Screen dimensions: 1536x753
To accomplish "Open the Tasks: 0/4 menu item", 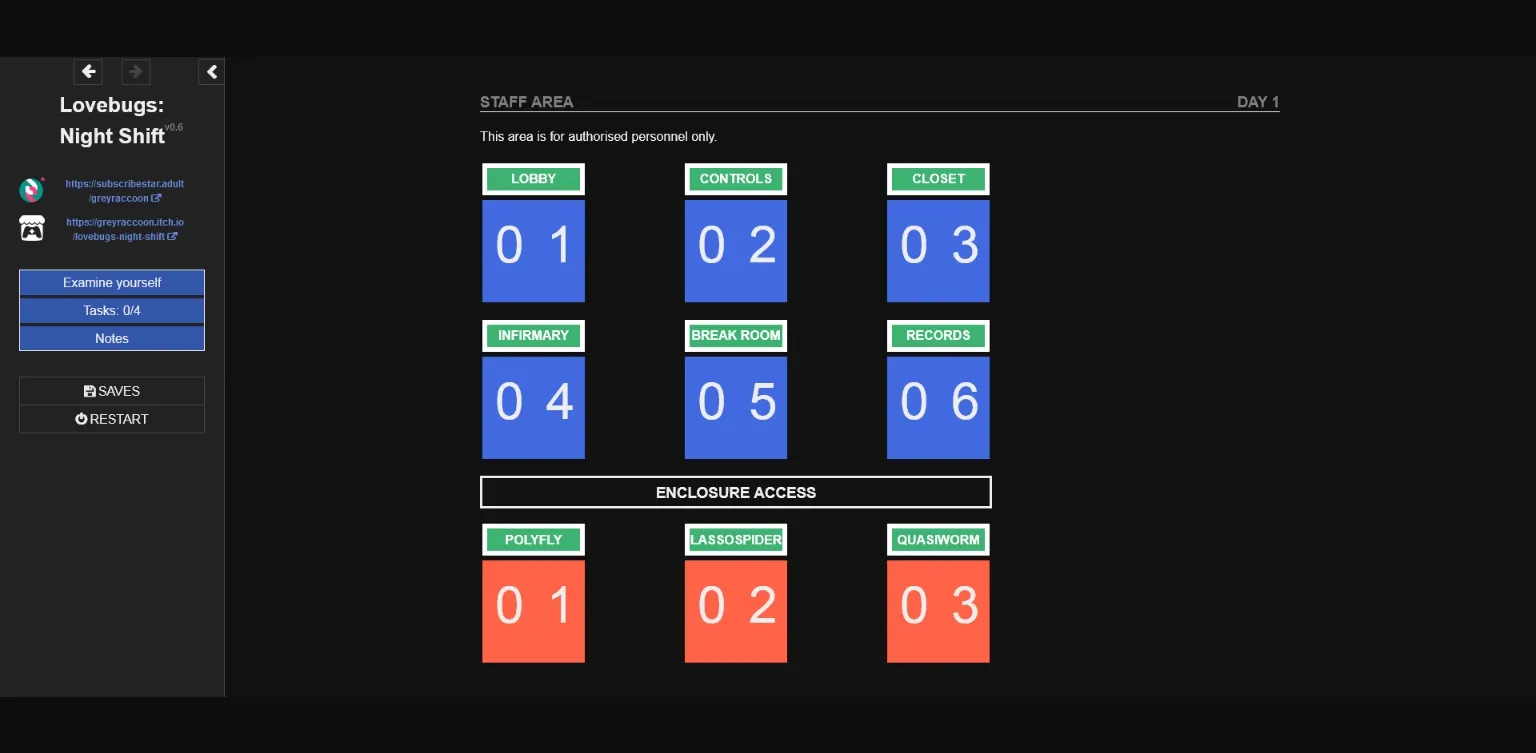I will tap(112, 311).
